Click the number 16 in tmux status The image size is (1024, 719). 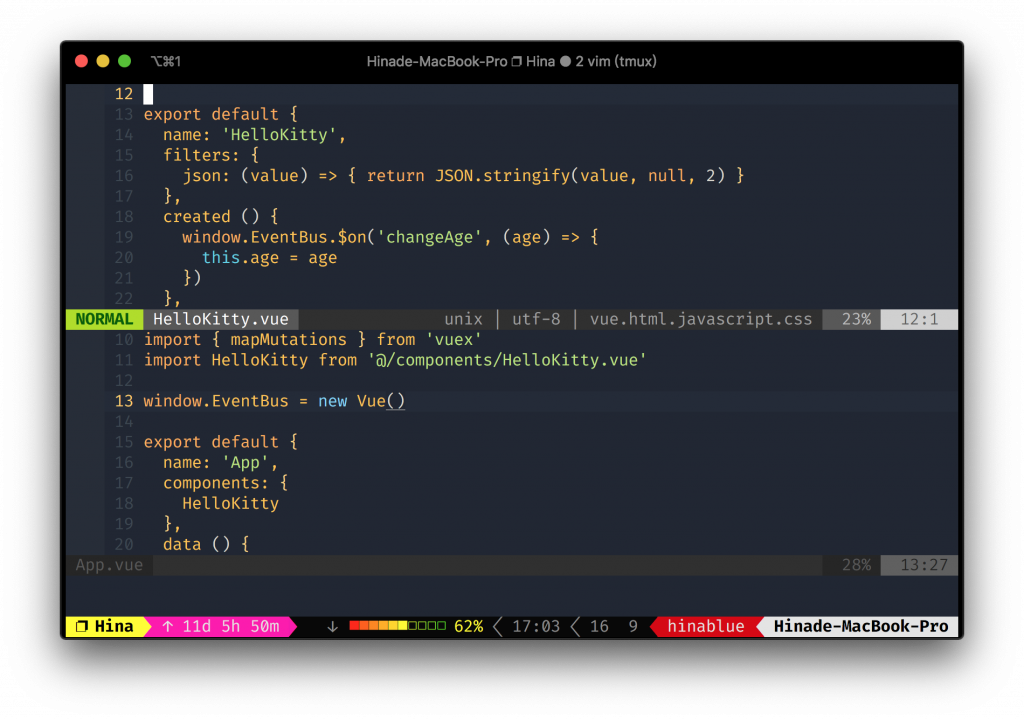599,626
